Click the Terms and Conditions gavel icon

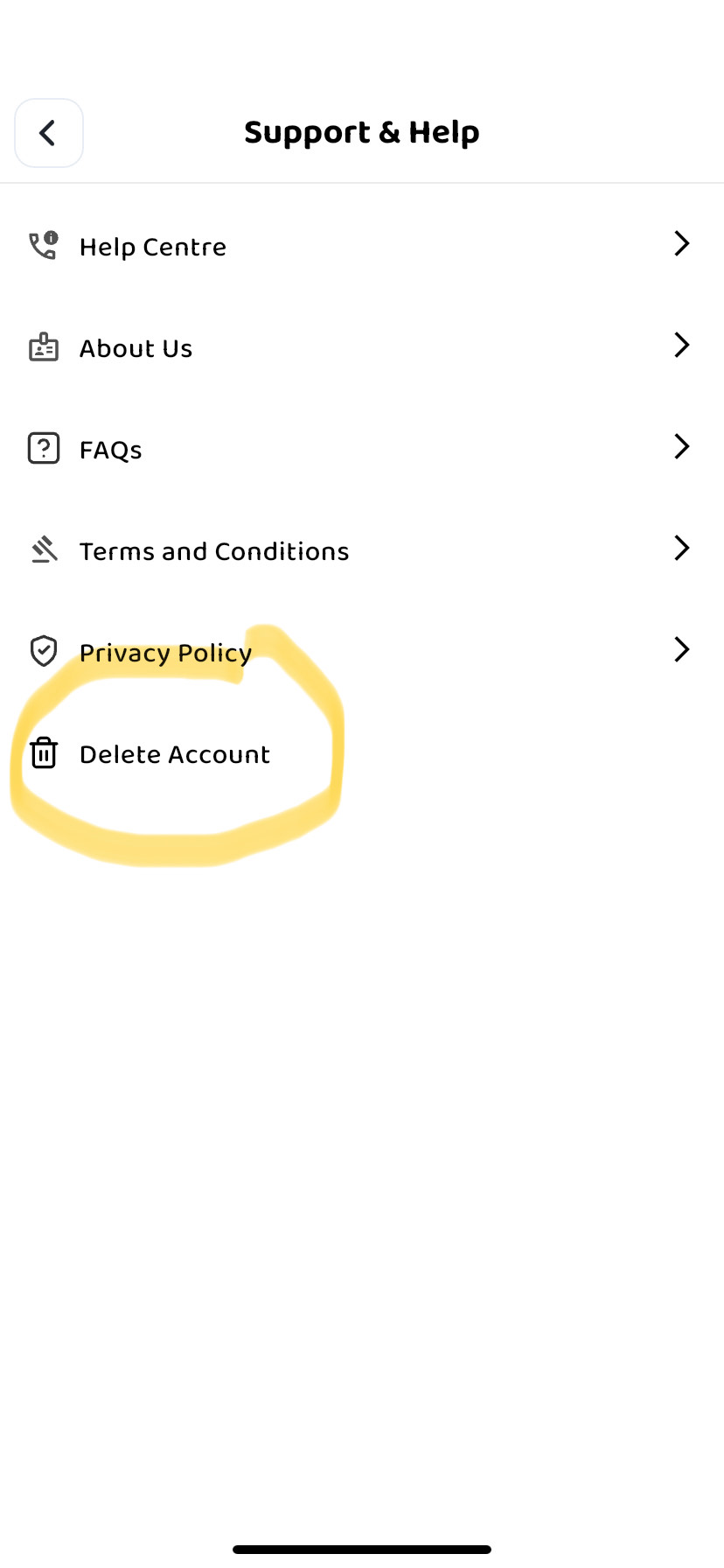[x=44, y=549]
